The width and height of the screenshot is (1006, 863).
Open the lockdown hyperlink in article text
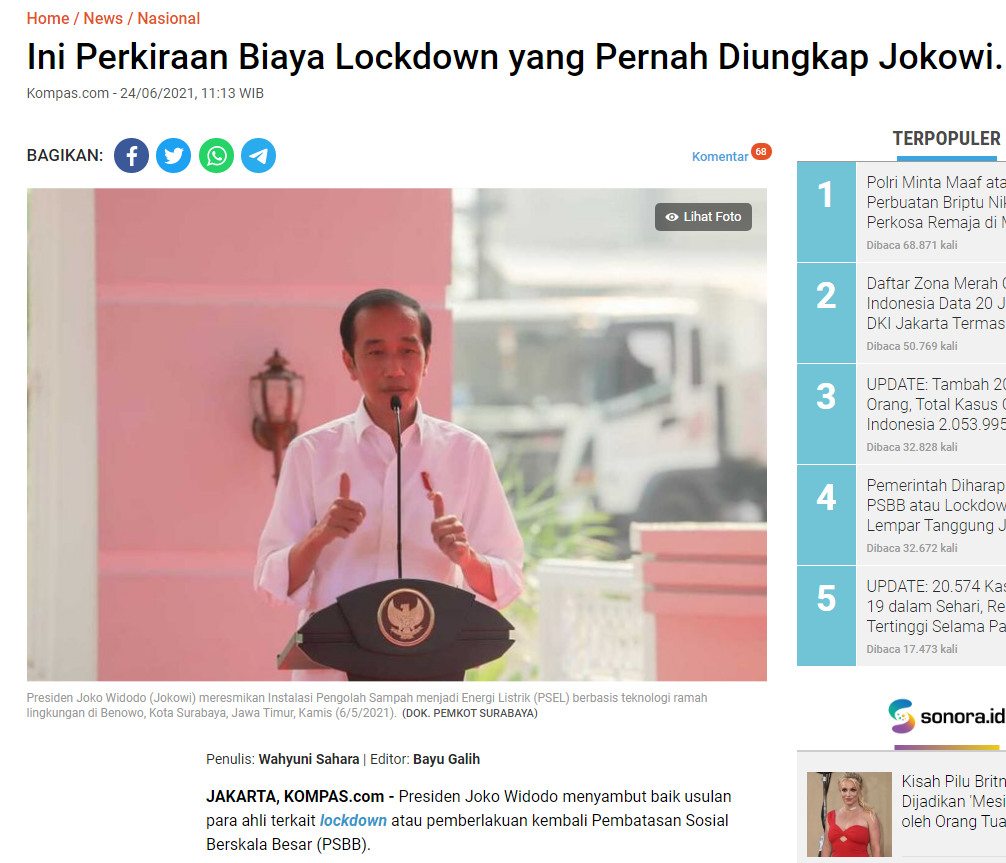353,821
